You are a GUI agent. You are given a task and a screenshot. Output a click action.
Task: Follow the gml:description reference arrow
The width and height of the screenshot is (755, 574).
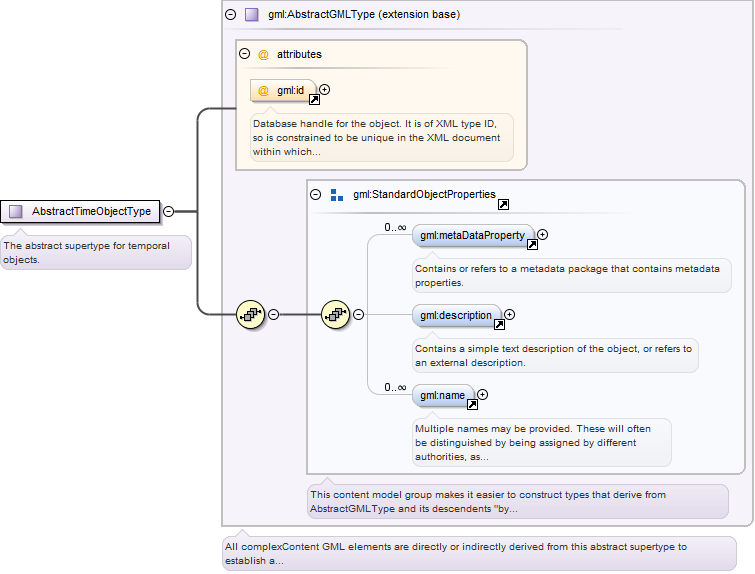(499, 325)
